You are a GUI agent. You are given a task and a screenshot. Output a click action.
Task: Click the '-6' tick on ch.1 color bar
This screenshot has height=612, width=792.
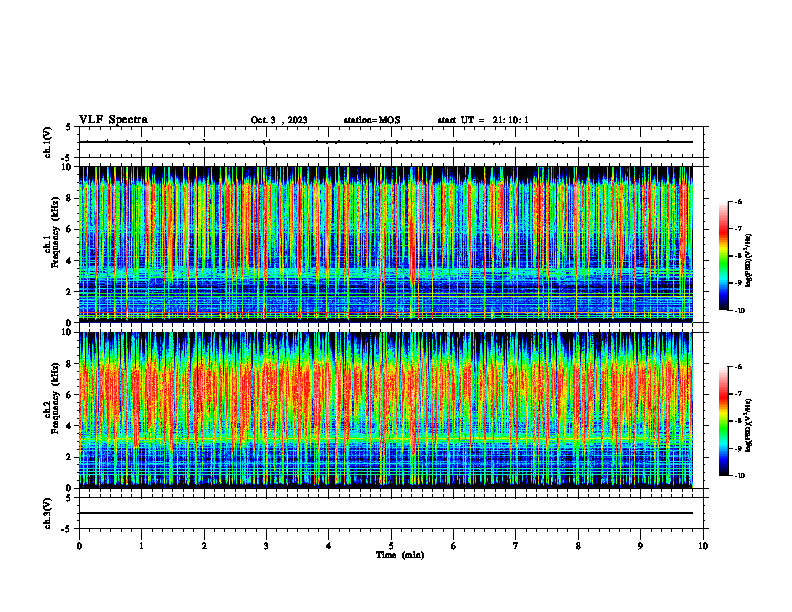[x=739, y=201]
